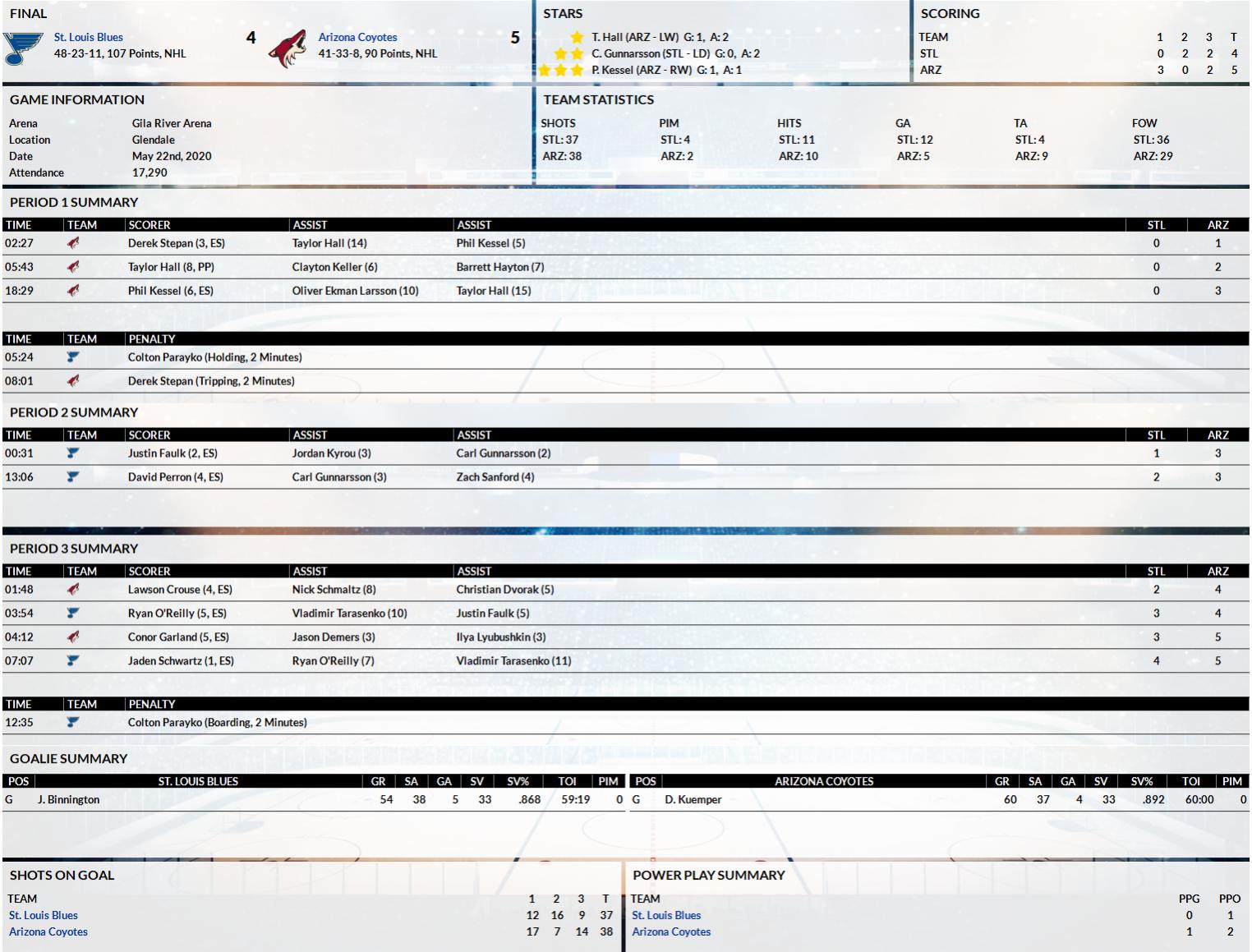Screen dimensions: 1252x952
Task: Click the Blues team icon at 12:35 penalty
Action: pyautogui.click(x=73, y=723)
